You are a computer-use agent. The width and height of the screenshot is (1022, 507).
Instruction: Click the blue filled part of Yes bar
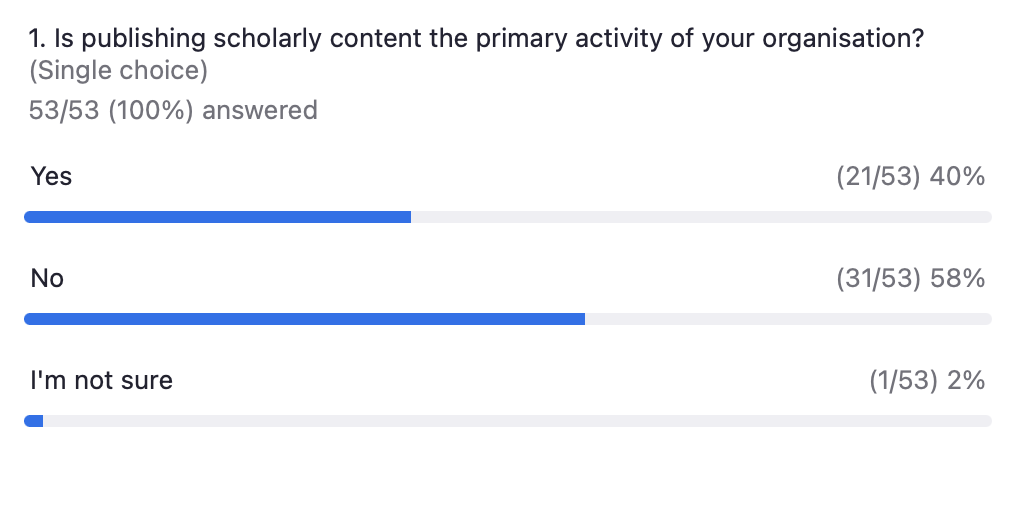click(217, 217)
